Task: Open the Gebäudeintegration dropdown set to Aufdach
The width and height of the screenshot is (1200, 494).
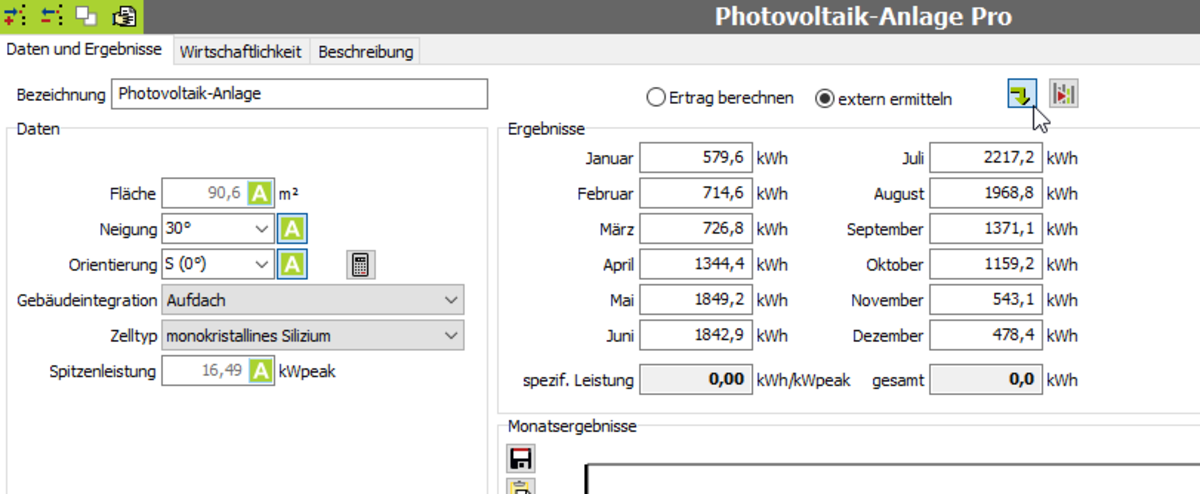Action: click(x=312, y=300)
